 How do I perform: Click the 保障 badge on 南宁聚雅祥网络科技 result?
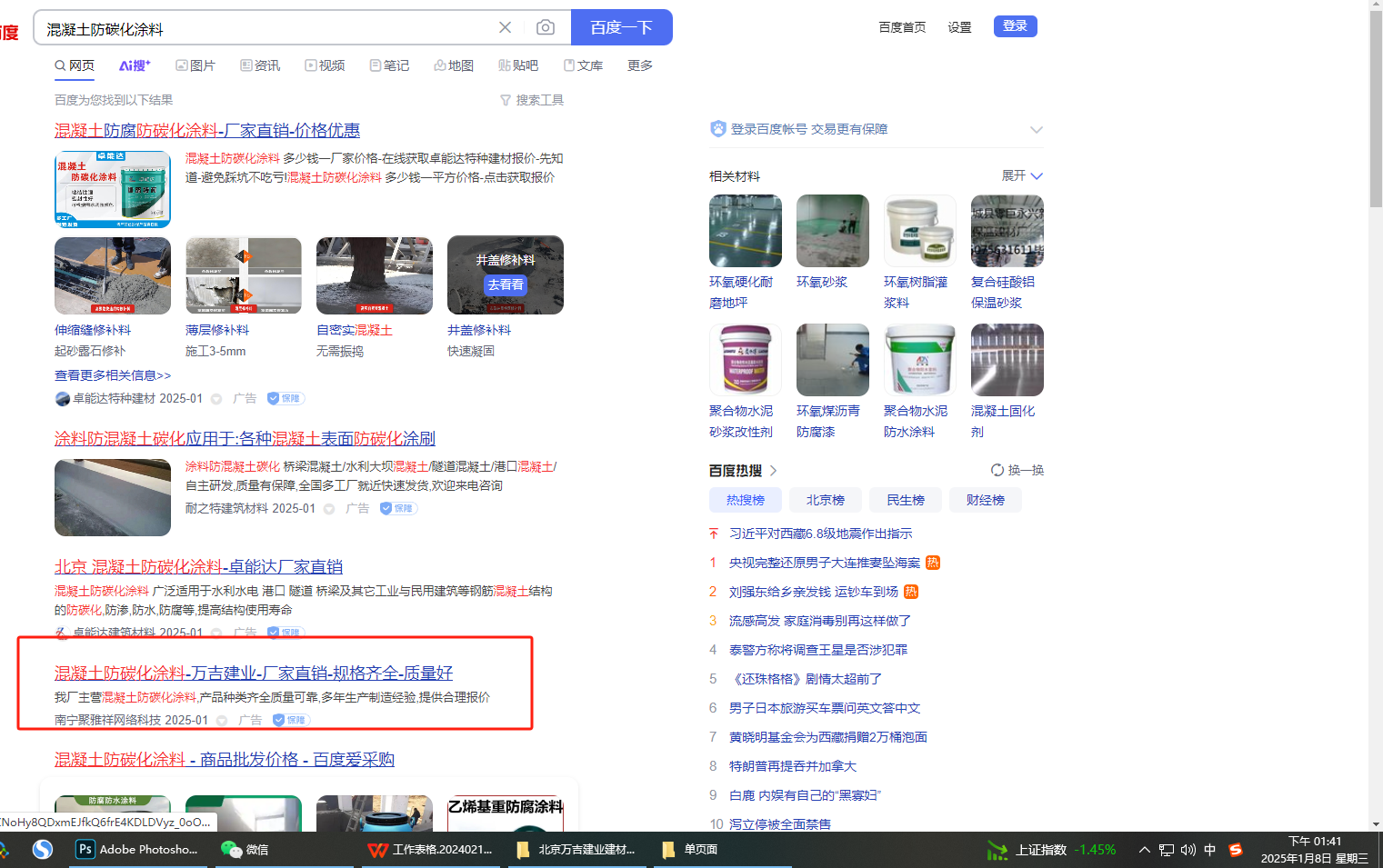291,720
